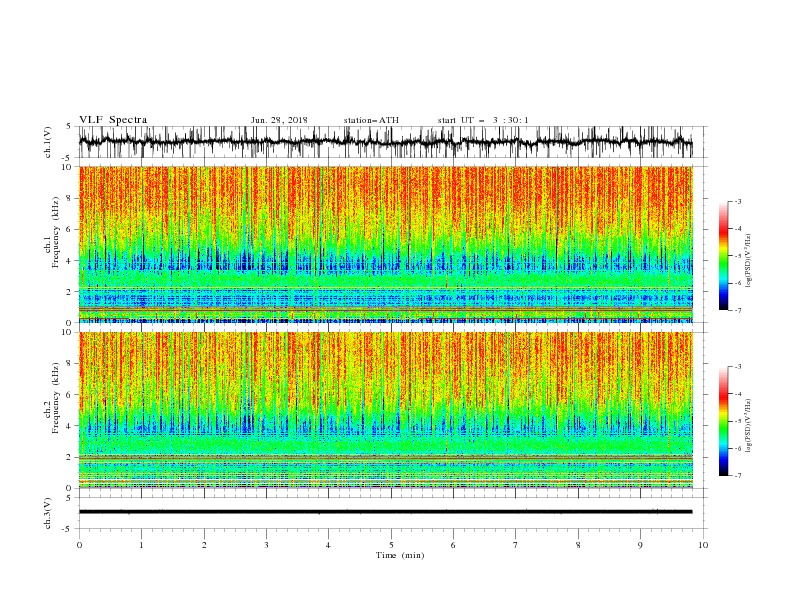The width and height of the screenshot is (792, 612).
Task: Click the ch.3(V) axis label
Action: click(48, 513)
